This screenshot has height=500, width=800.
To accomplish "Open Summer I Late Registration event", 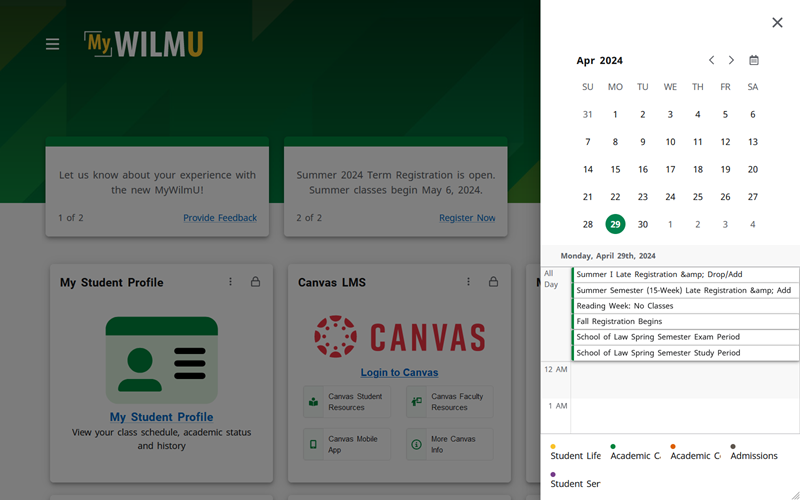I will coord(685,274).
